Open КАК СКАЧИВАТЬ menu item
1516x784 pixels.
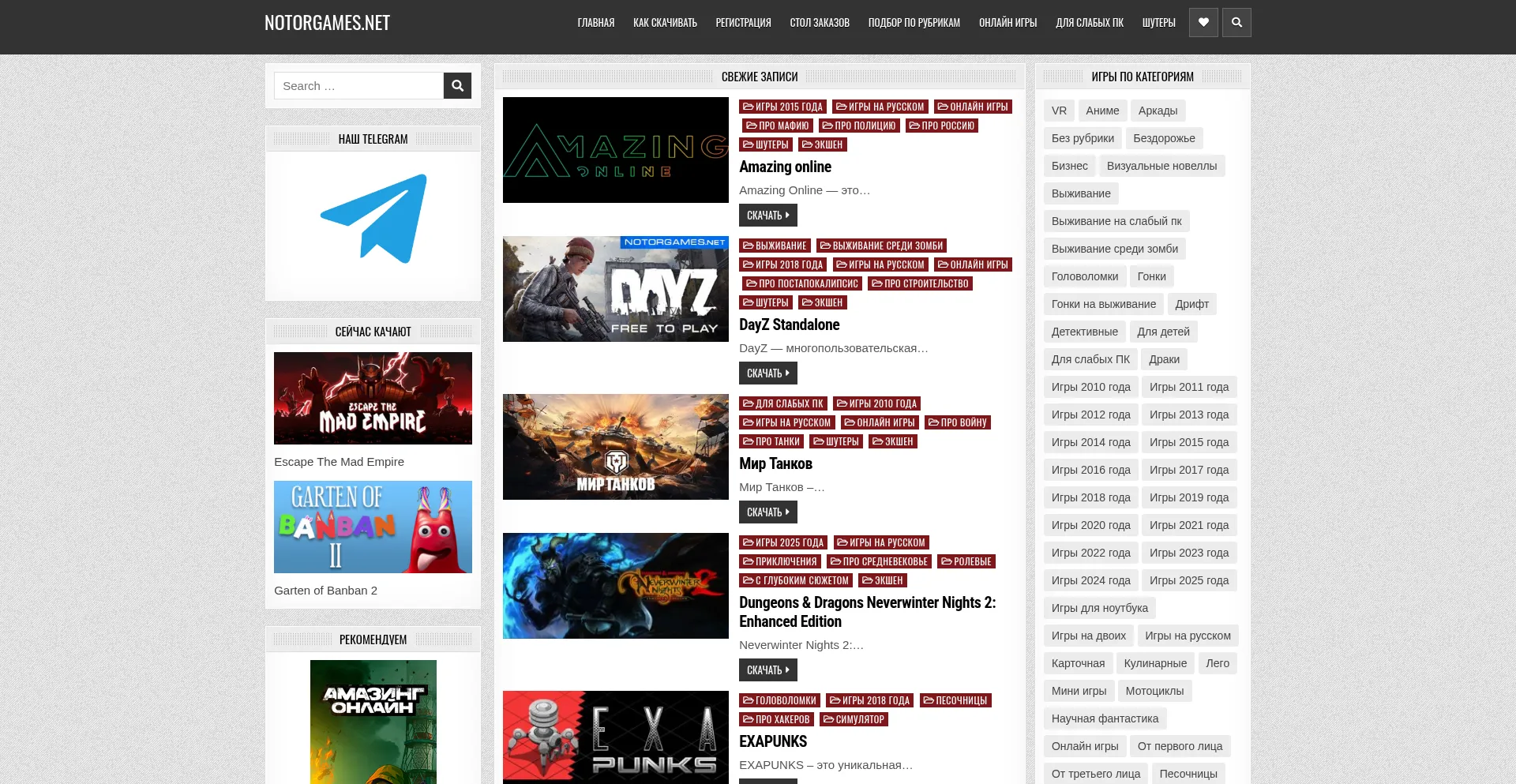[x=665, y=22]
